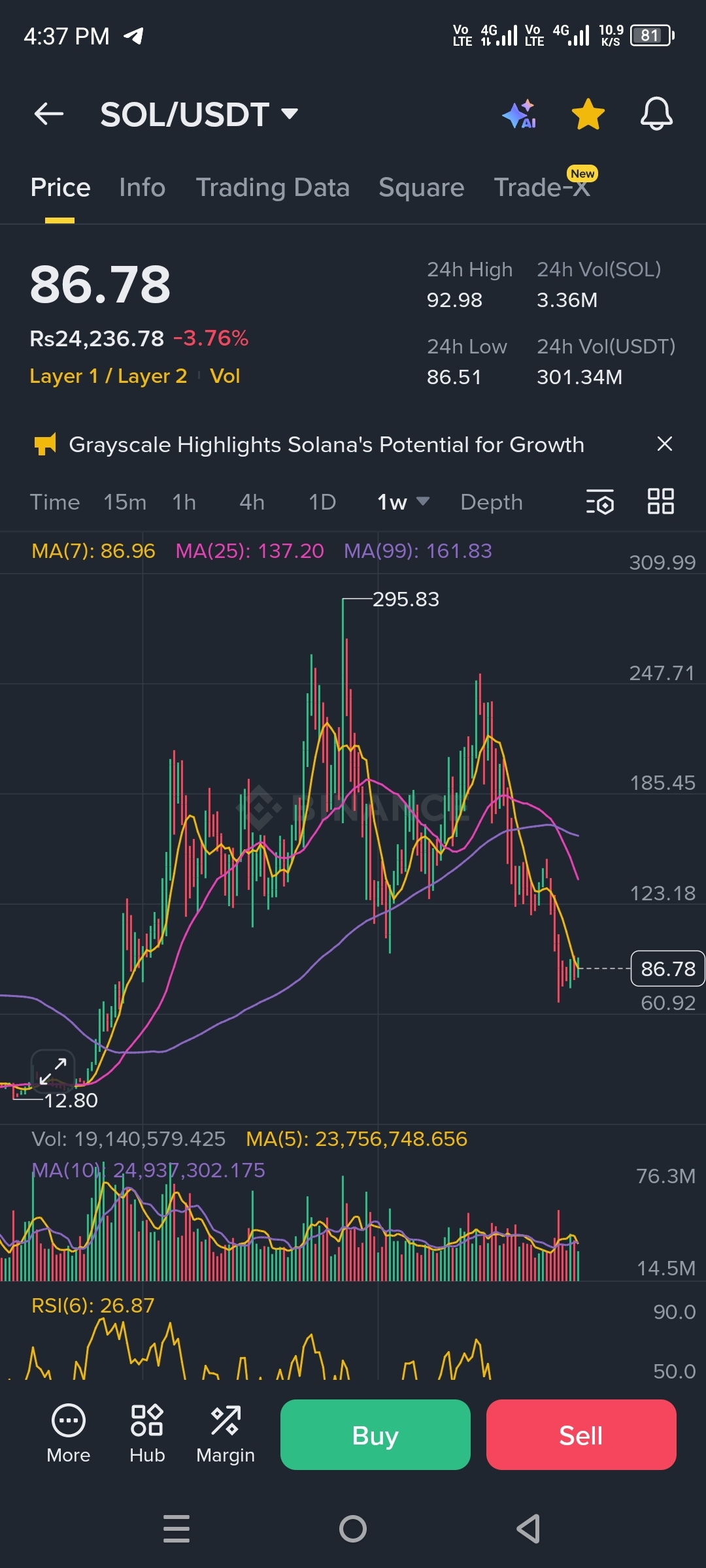Open Android recent apps button
This screenshot has width=706, height=1568.
tap(176, 1529)
